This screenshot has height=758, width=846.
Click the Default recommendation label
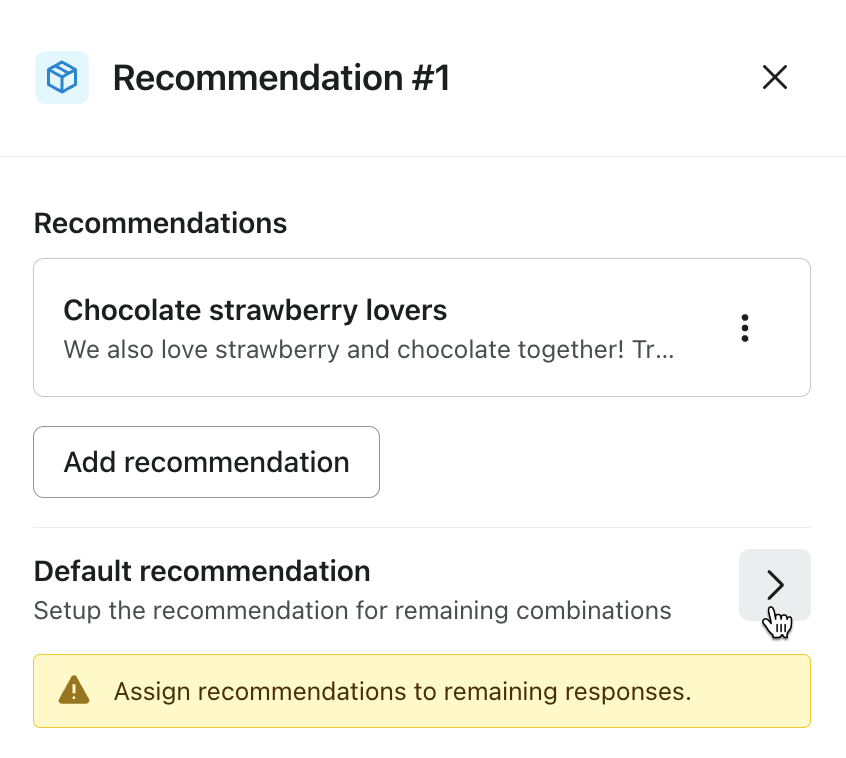tap(202, 571)
